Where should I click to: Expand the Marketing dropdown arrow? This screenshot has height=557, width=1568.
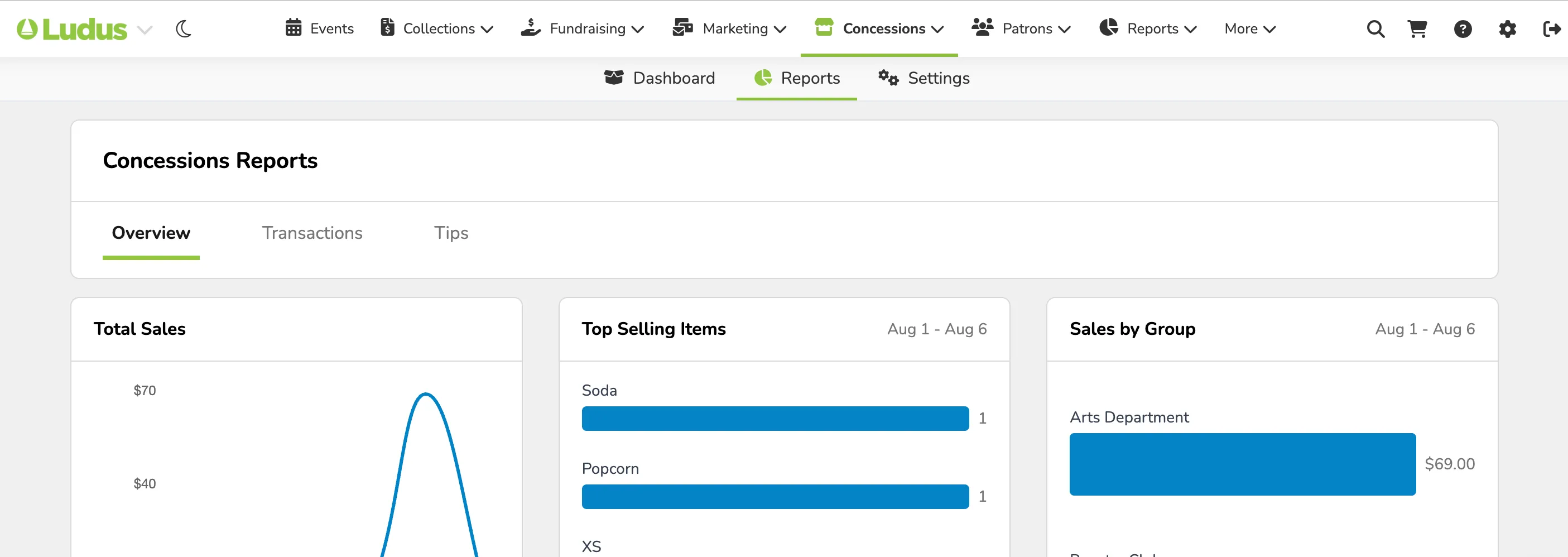click(x=780, y=29)
